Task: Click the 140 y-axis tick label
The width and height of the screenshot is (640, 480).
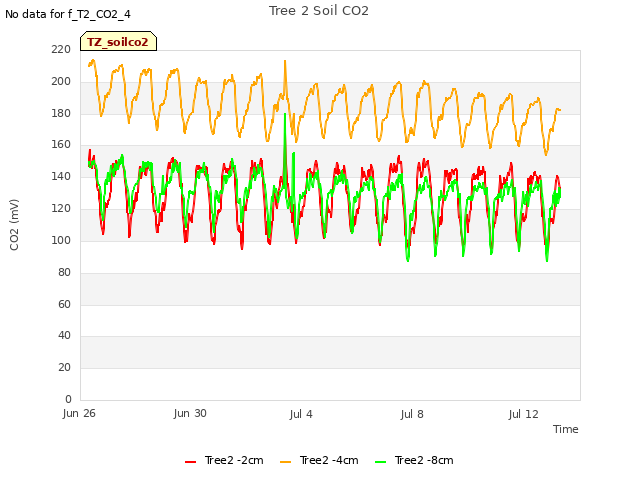Action: [x=61, y=176]
